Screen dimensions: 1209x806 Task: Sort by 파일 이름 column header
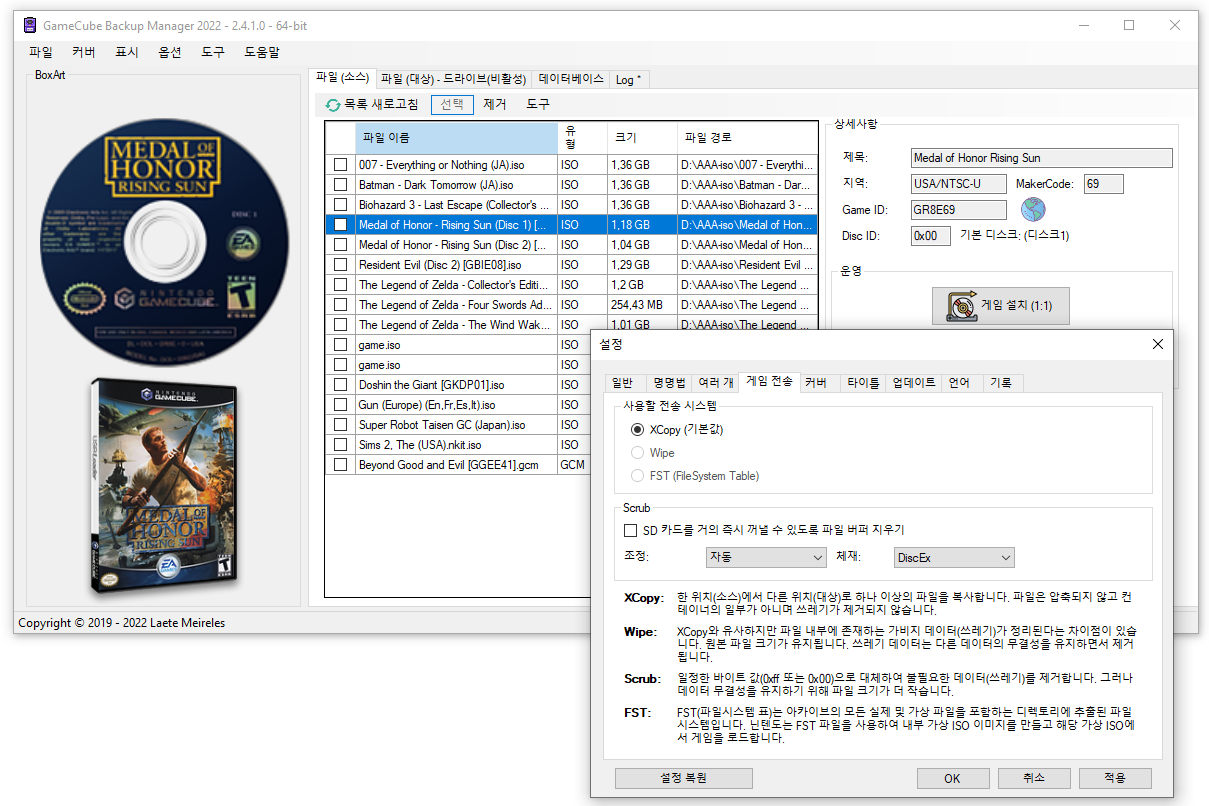(x=456, y=138)
